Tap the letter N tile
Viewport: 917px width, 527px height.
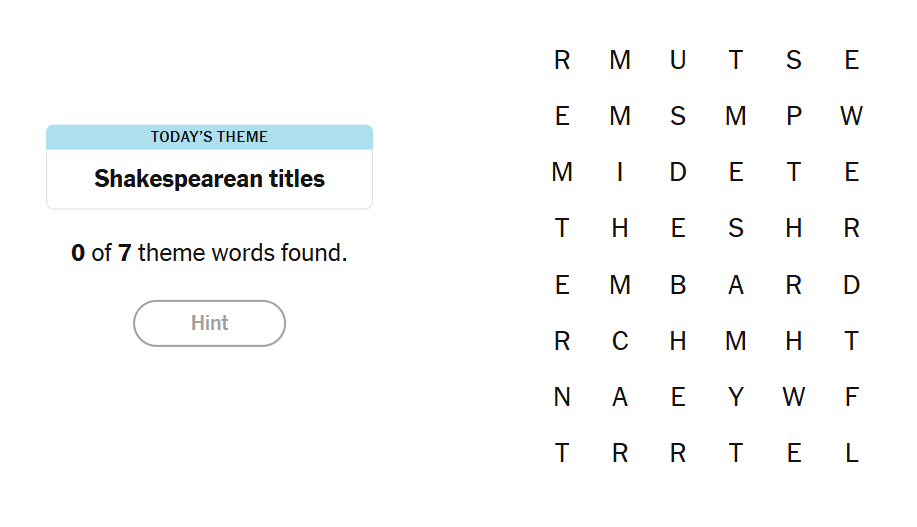coord(562,397)
